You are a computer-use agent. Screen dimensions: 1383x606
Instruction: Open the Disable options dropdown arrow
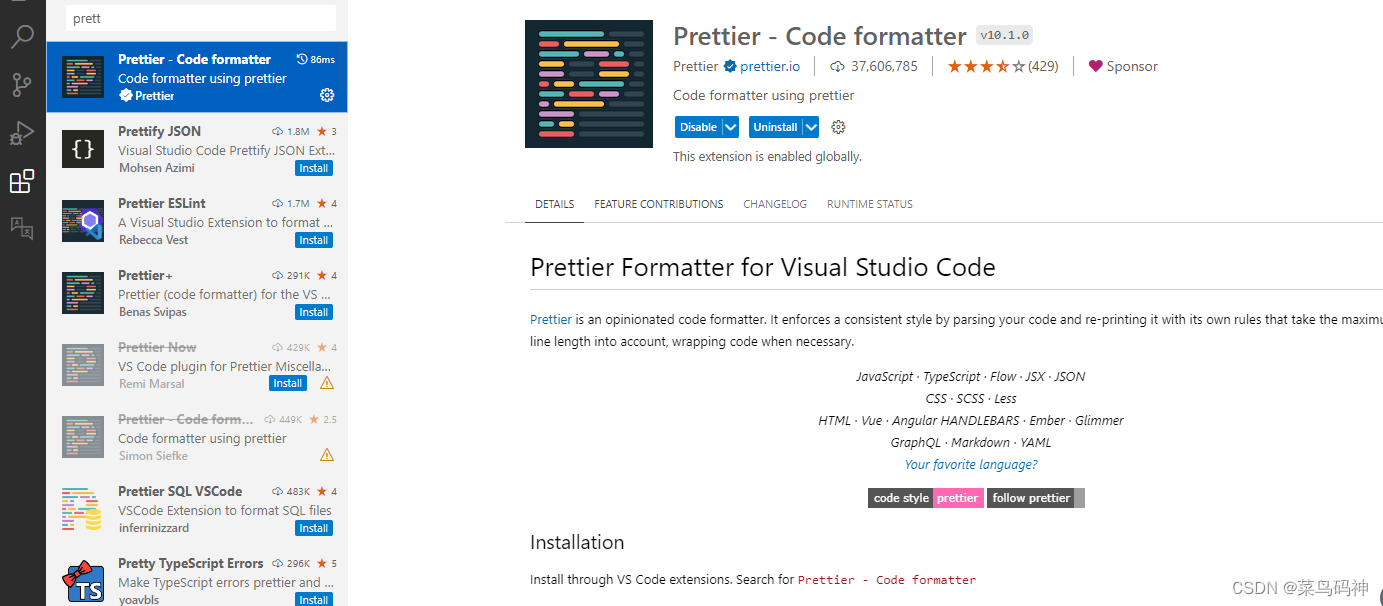(730, 127)
